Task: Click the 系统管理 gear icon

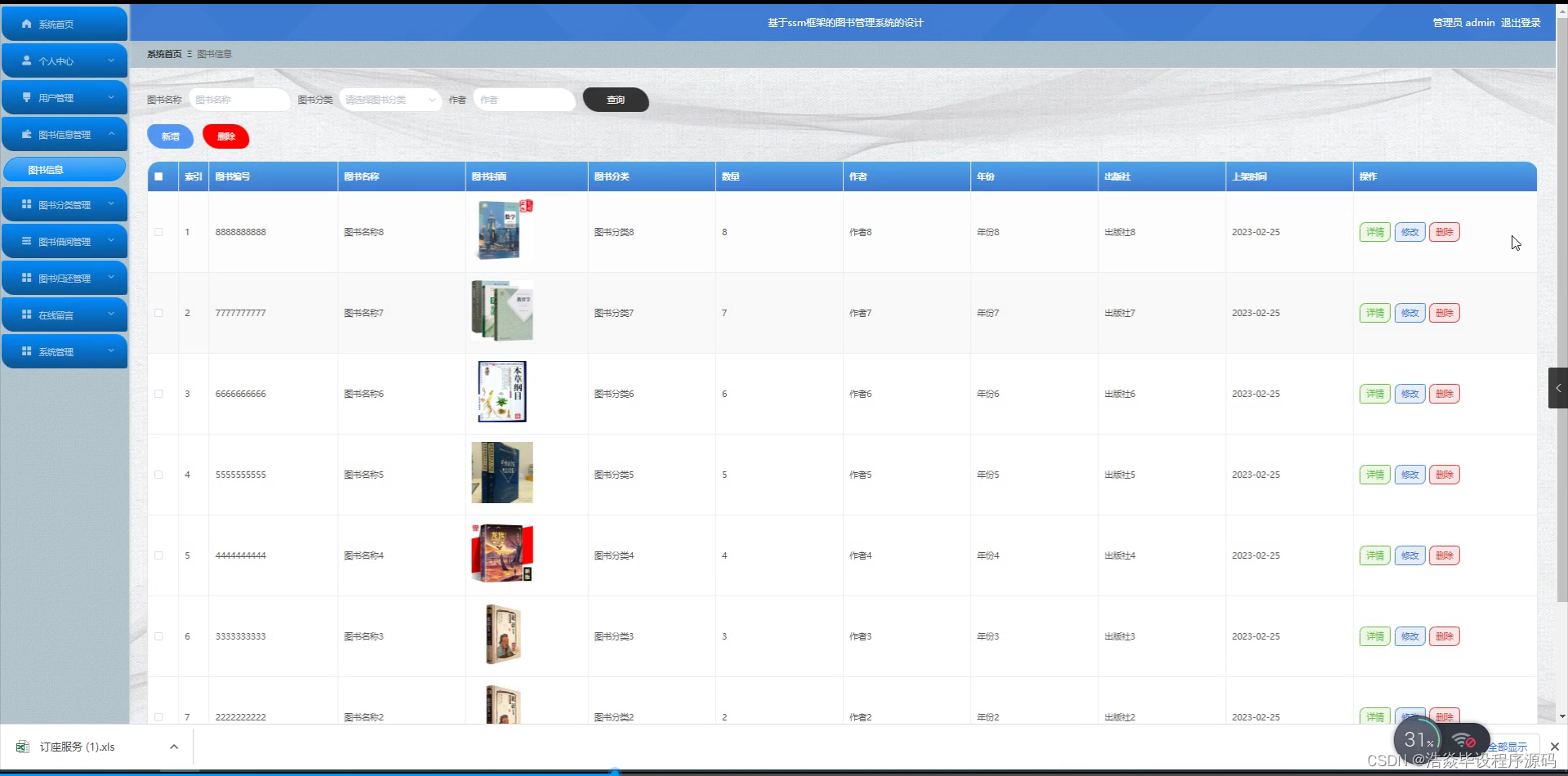Action: coord(25,350)
